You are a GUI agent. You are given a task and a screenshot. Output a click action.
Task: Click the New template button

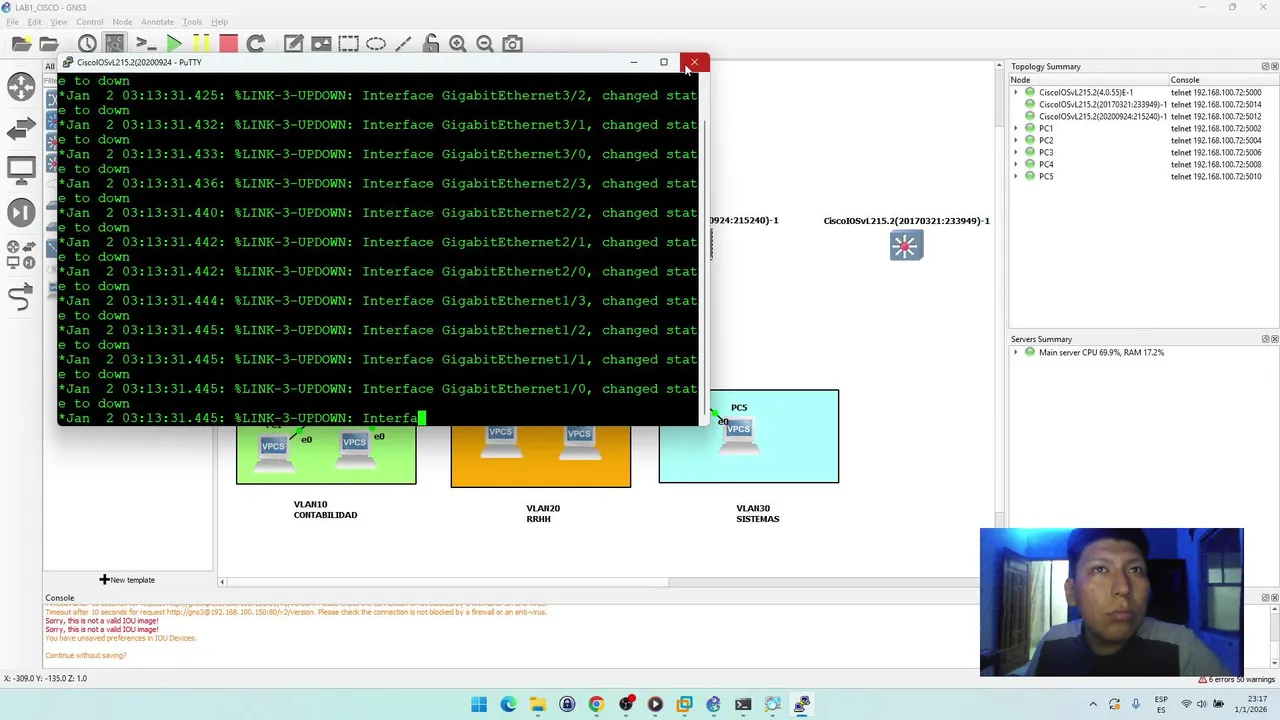pos(127,580)
